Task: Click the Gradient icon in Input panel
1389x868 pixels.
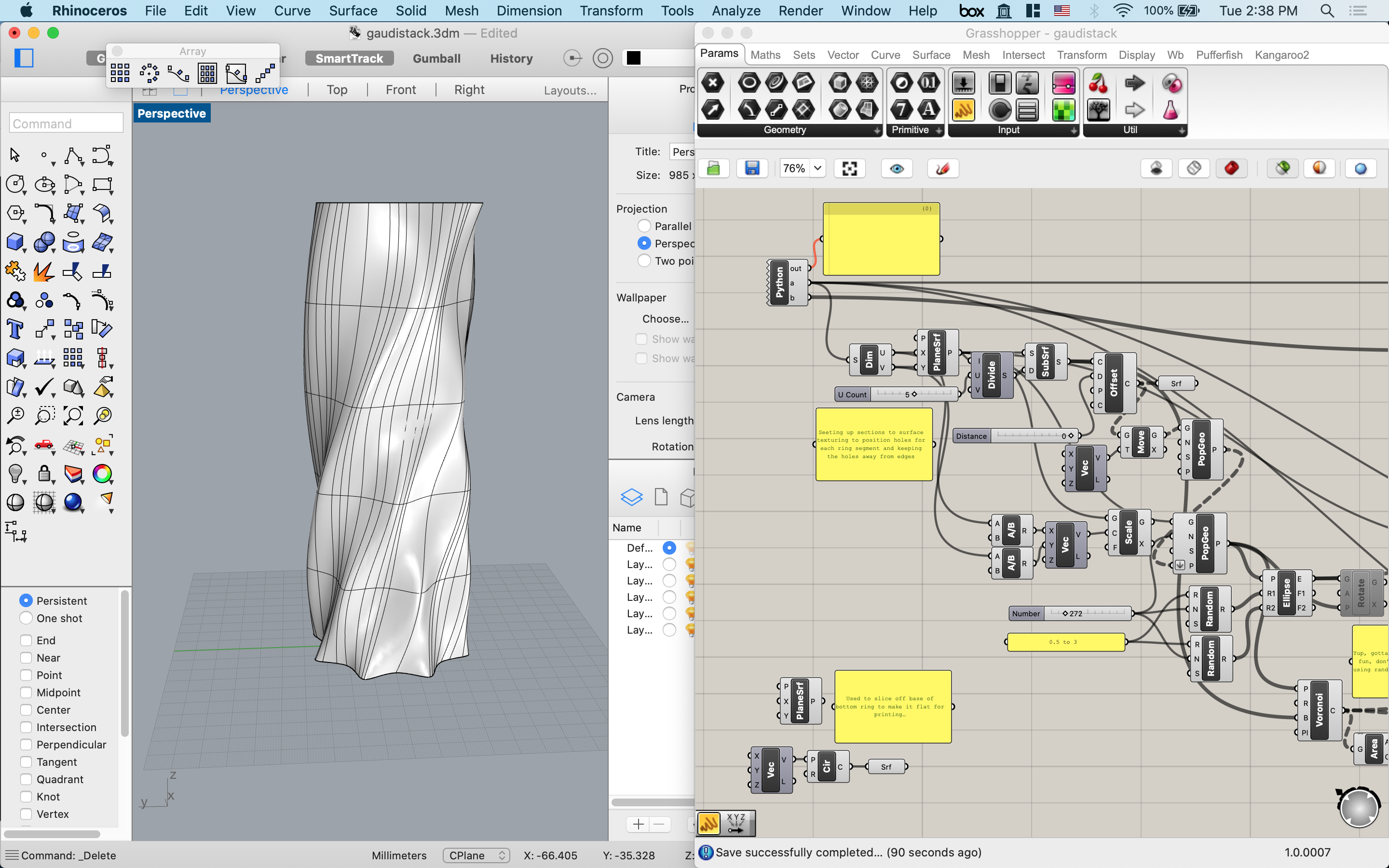Action: [x=1063, y=82]
